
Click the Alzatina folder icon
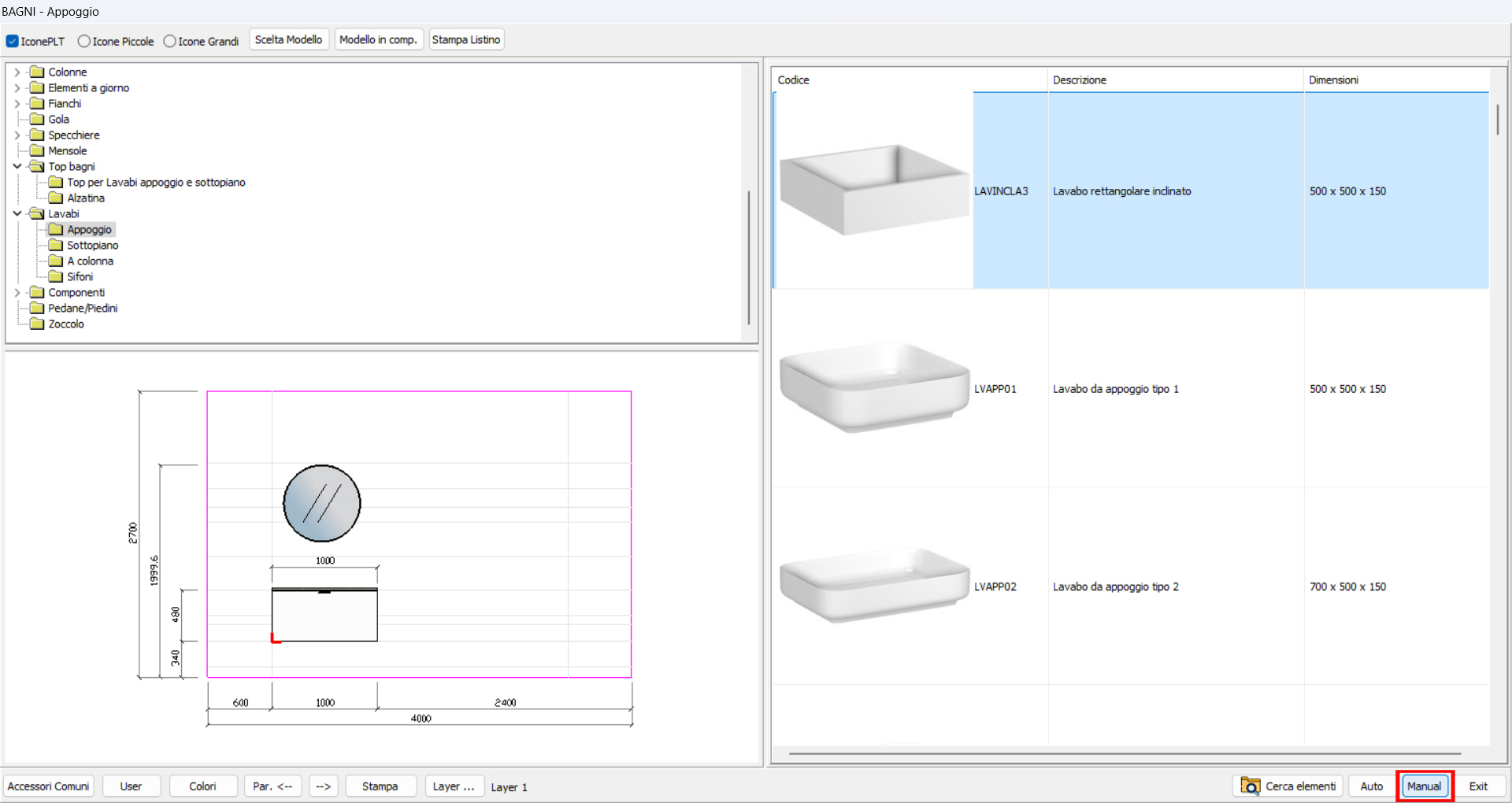tap(56, 198)
